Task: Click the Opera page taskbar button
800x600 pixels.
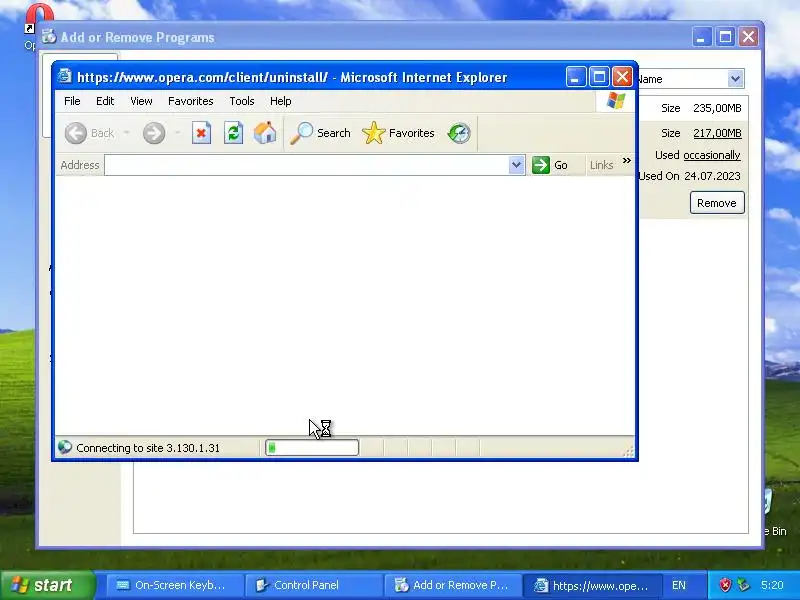Action: pos(591,585)
